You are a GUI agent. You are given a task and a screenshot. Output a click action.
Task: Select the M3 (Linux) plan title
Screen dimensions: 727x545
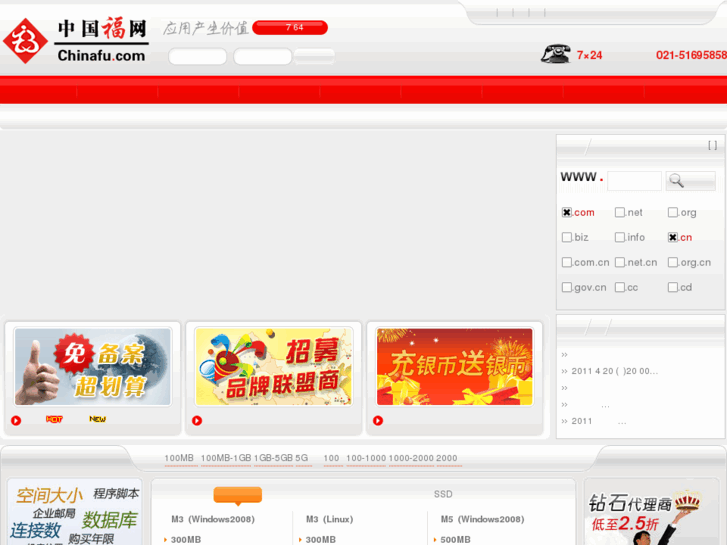(x=330, y=519)
